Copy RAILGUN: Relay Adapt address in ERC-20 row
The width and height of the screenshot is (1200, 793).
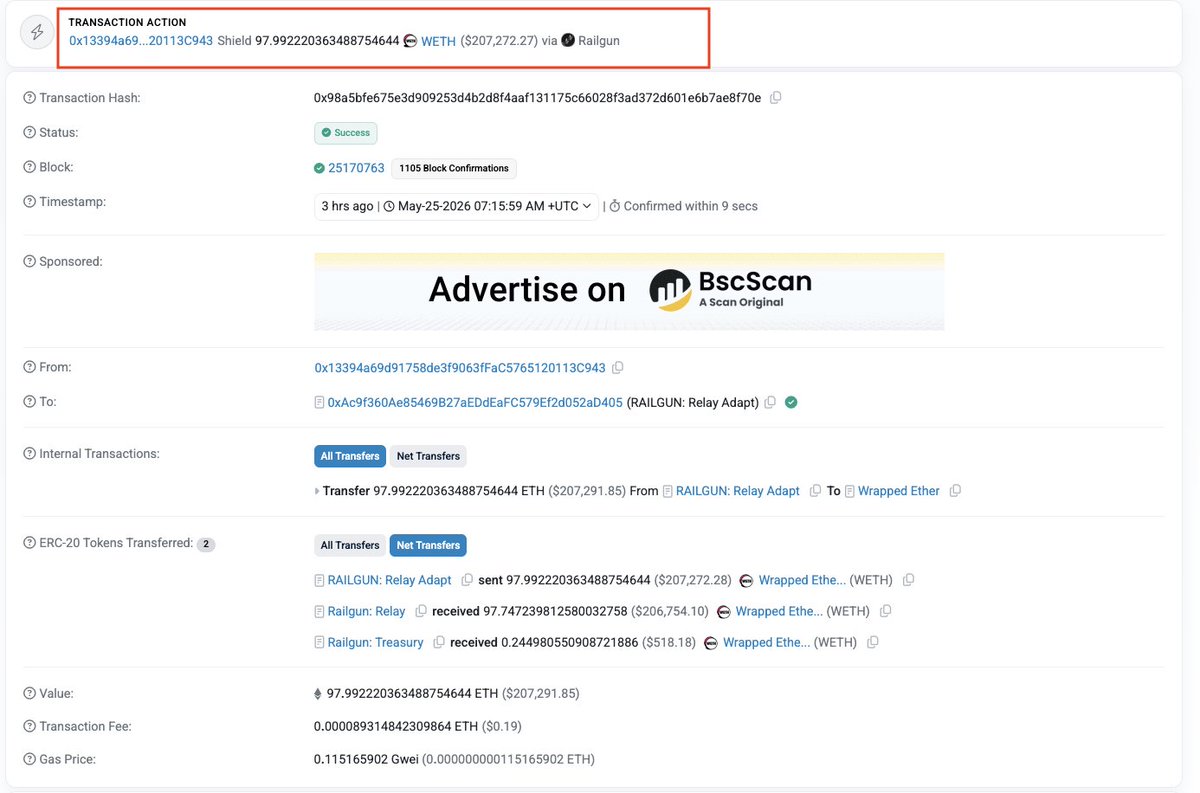point(466,580)
